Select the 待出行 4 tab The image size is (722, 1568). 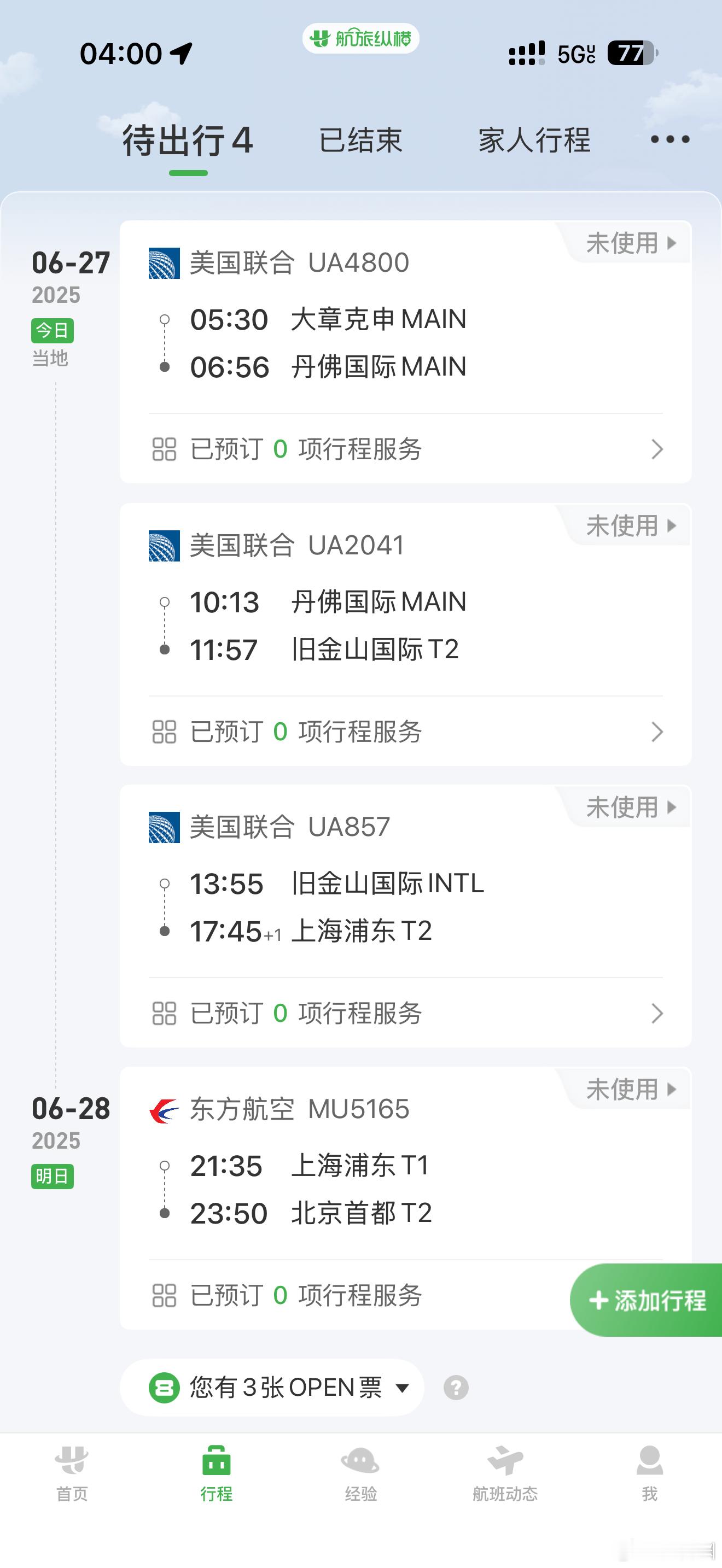[x=188, y=141]
